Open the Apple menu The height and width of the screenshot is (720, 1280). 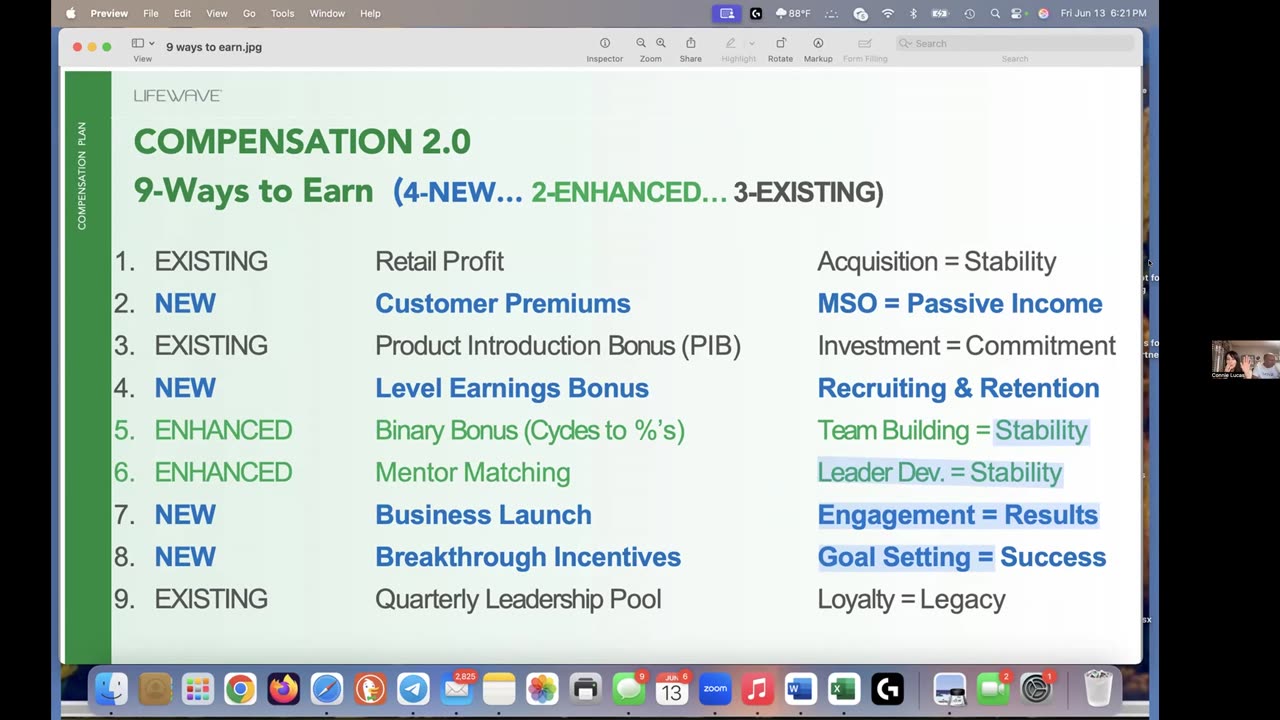pos(70,14)
